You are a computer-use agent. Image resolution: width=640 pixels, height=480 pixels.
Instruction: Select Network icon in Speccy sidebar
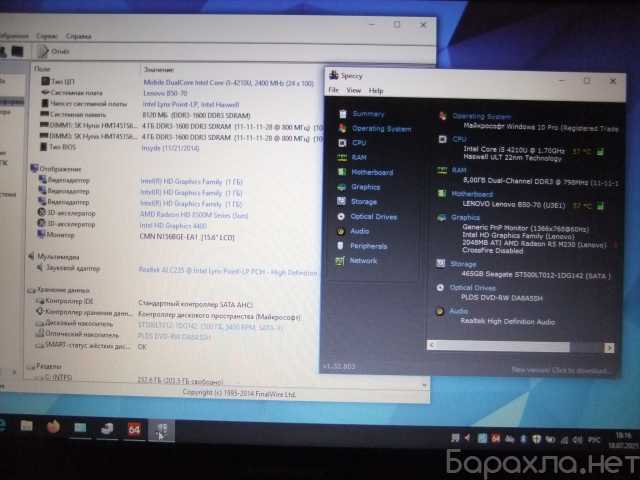[340, 261]
